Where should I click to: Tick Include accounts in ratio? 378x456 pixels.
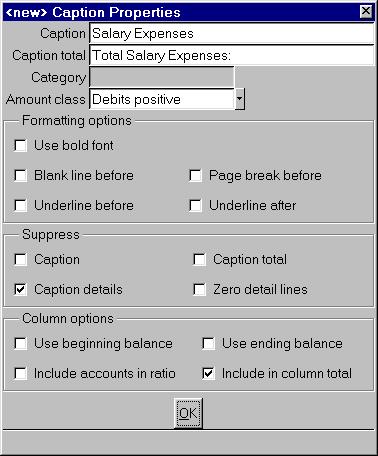(x=20, y=373)
